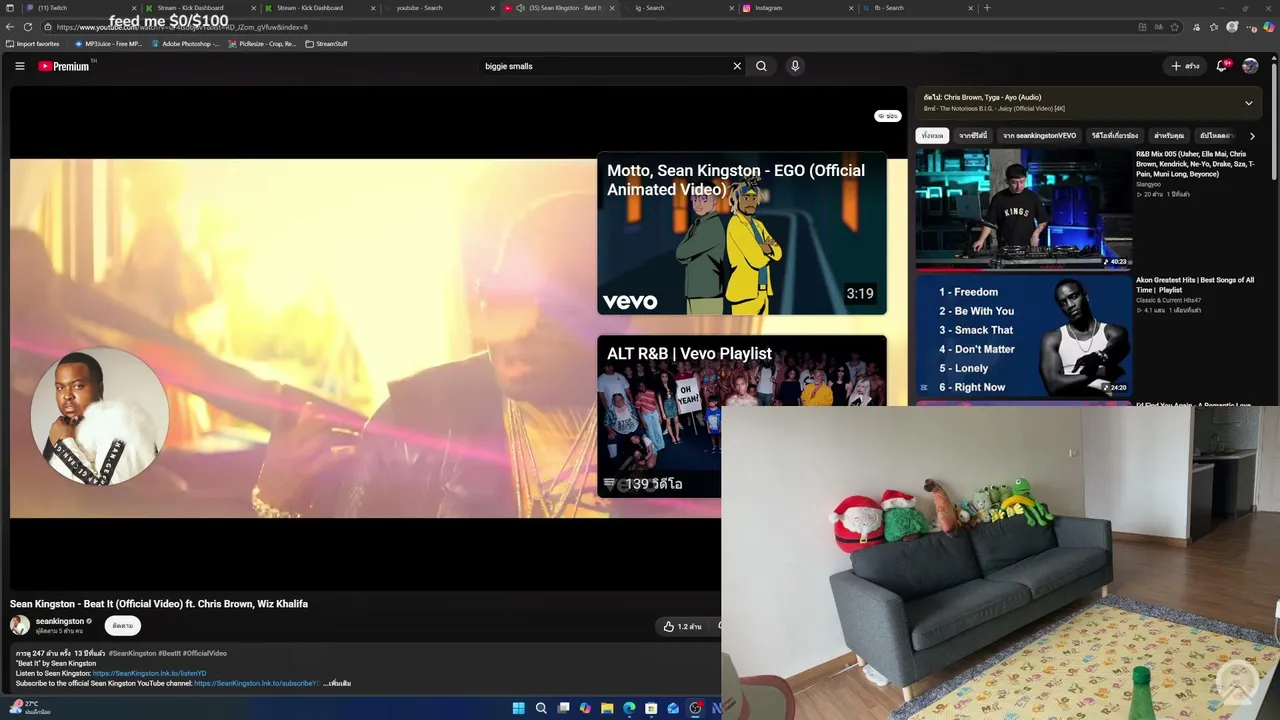Close the Sean Kingston YouTube tab
Screen dimensions: 1280x720
[x=612, y=8]
